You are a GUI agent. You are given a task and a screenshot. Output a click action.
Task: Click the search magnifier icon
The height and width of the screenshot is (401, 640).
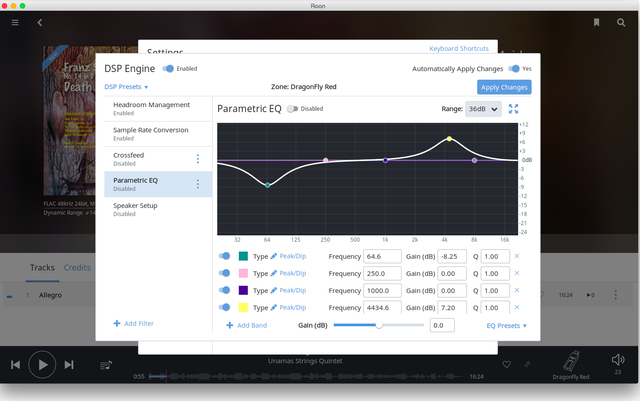pos(621,22)
